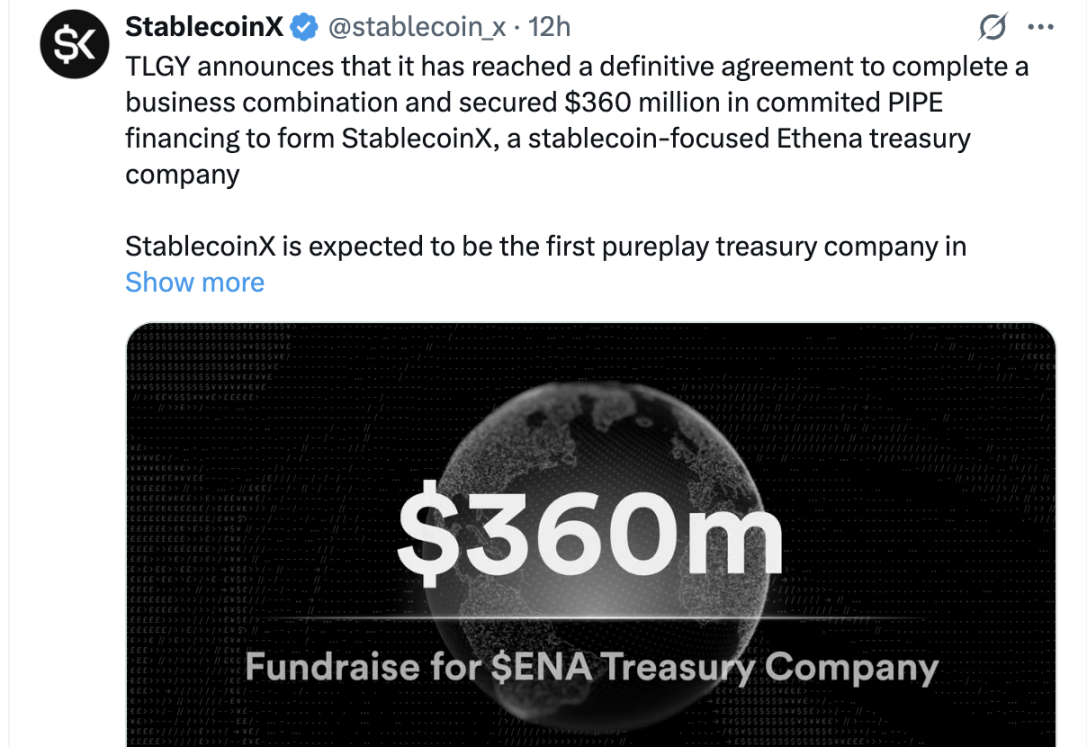This screenshot has width=1087, height=747.
Task: Click the Grok slashed-circle icon
Action: (992, 29)
